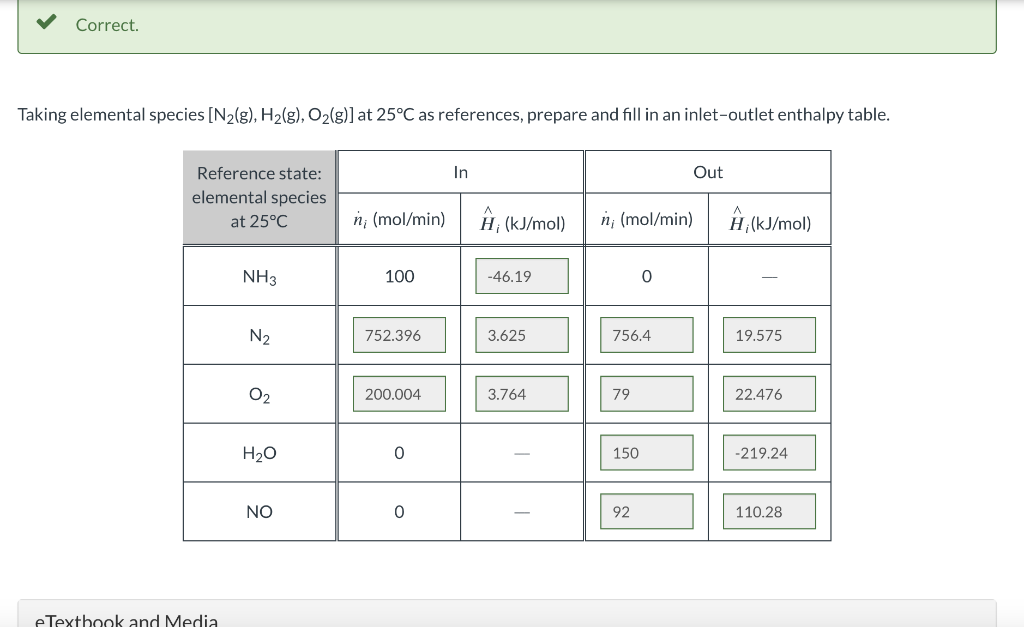
Task: Select the H2O outlet enthalpy field showing -219.24
Action: pos(769,452)
